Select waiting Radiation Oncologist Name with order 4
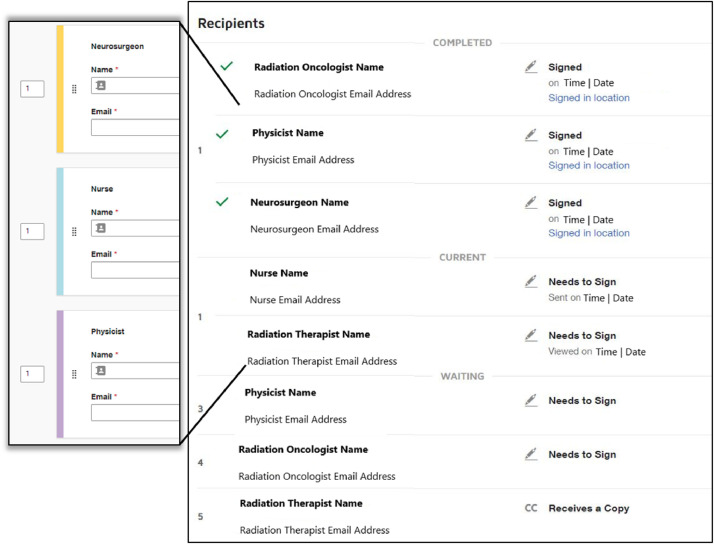Image resolution: width=714 pixels, height=544 pixels. pos(303,450)
